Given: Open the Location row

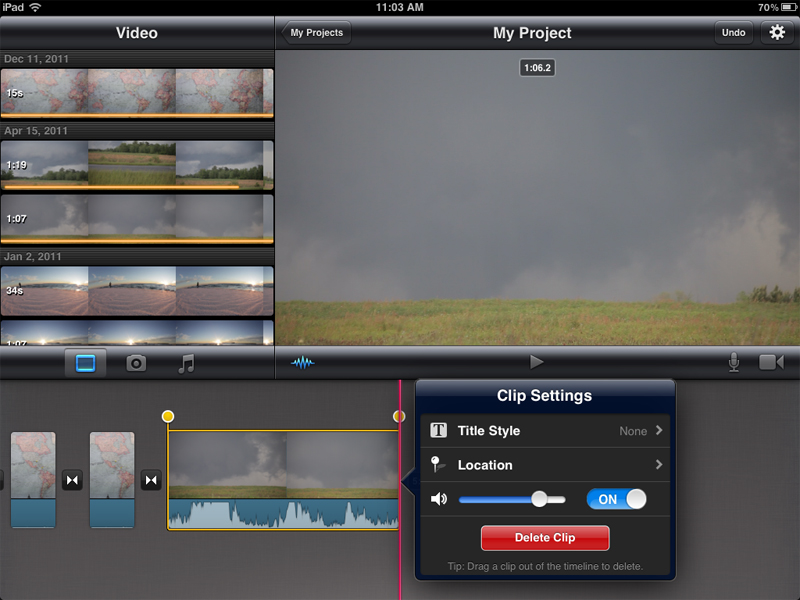Looking at the screenshot, I should (x=545, y=465).
